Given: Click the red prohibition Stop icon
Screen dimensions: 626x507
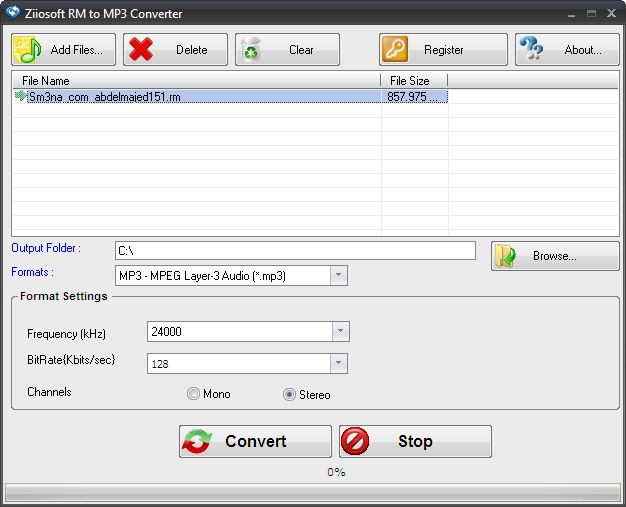Looking at the screenshot, I should pos(355,441).
